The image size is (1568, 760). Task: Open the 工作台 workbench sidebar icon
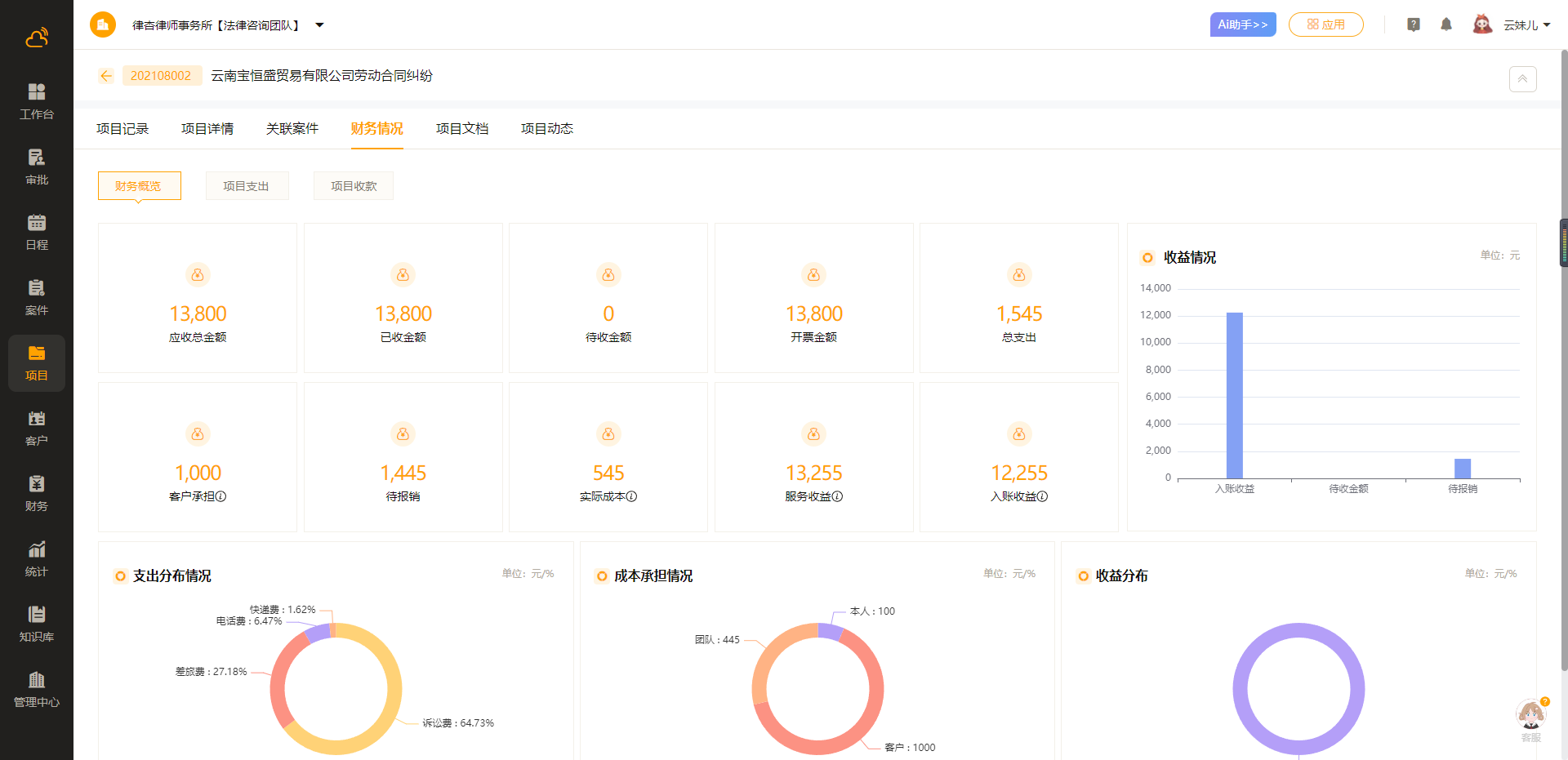point(37,101)
